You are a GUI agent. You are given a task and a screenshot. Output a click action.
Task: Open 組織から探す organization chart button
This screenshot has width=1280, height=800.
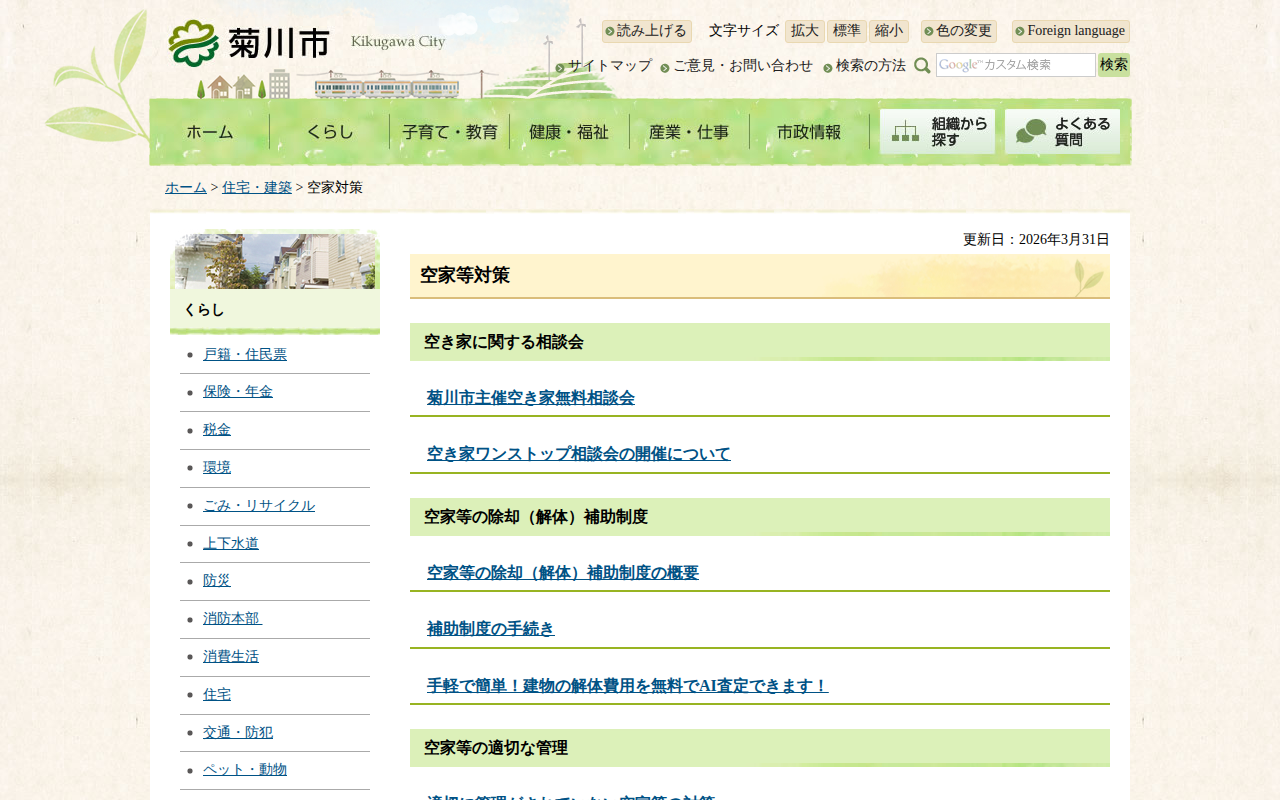point(937,132)
